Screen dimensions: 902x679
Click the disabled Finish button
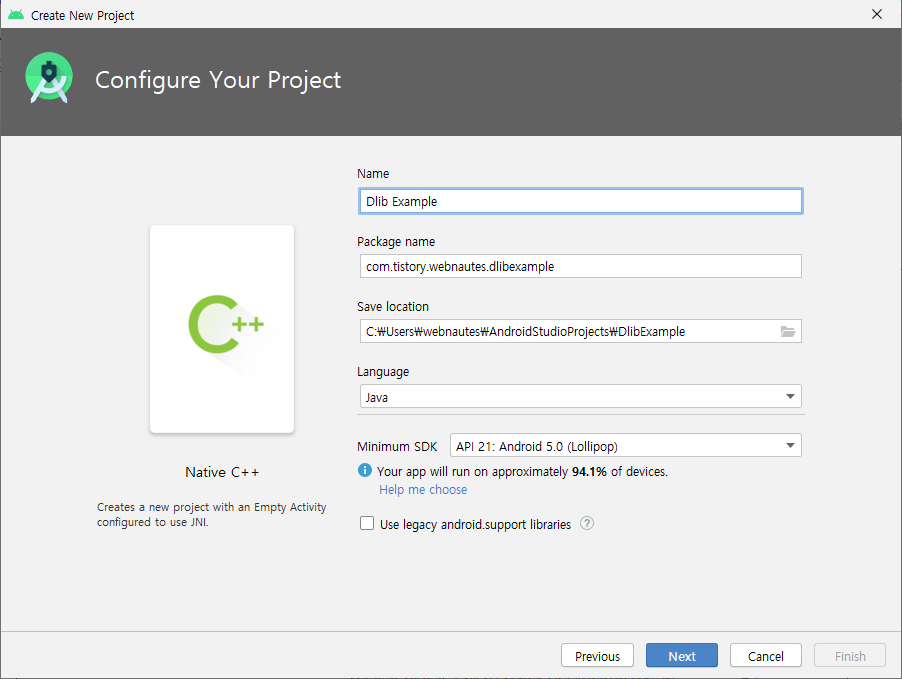pyautogui.click(x=850, y=655)
